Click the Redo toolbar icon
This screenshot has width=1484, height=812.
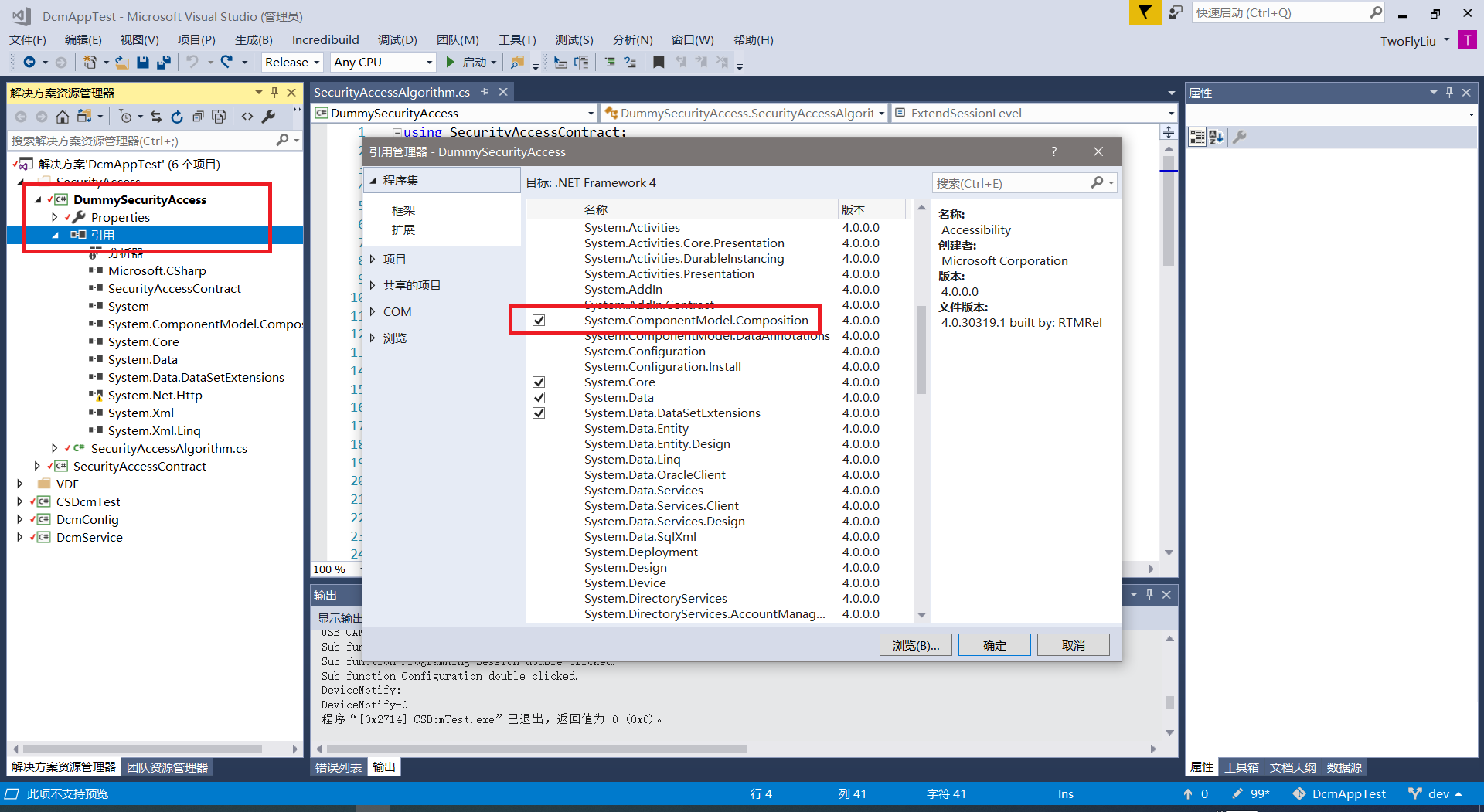point(226,62)
